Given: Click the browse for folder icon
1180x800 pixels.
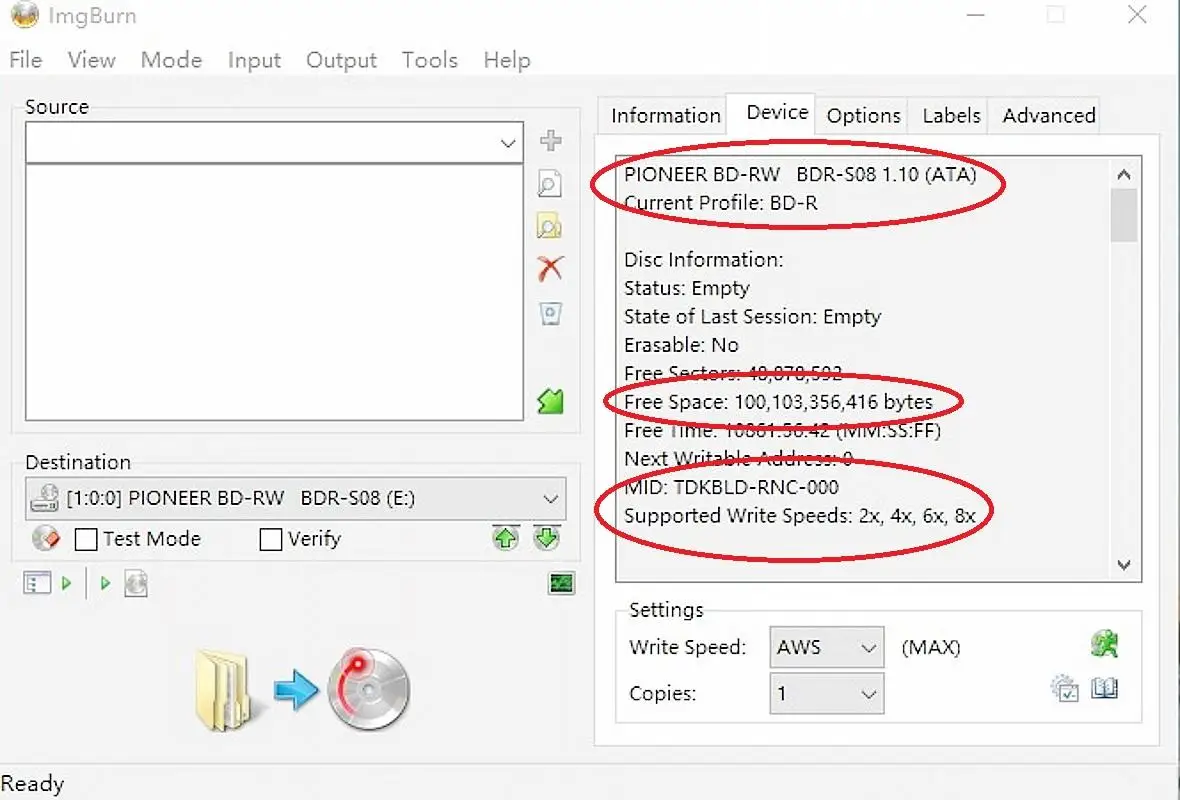Looking at the screenshot, I should coord(549,227).
